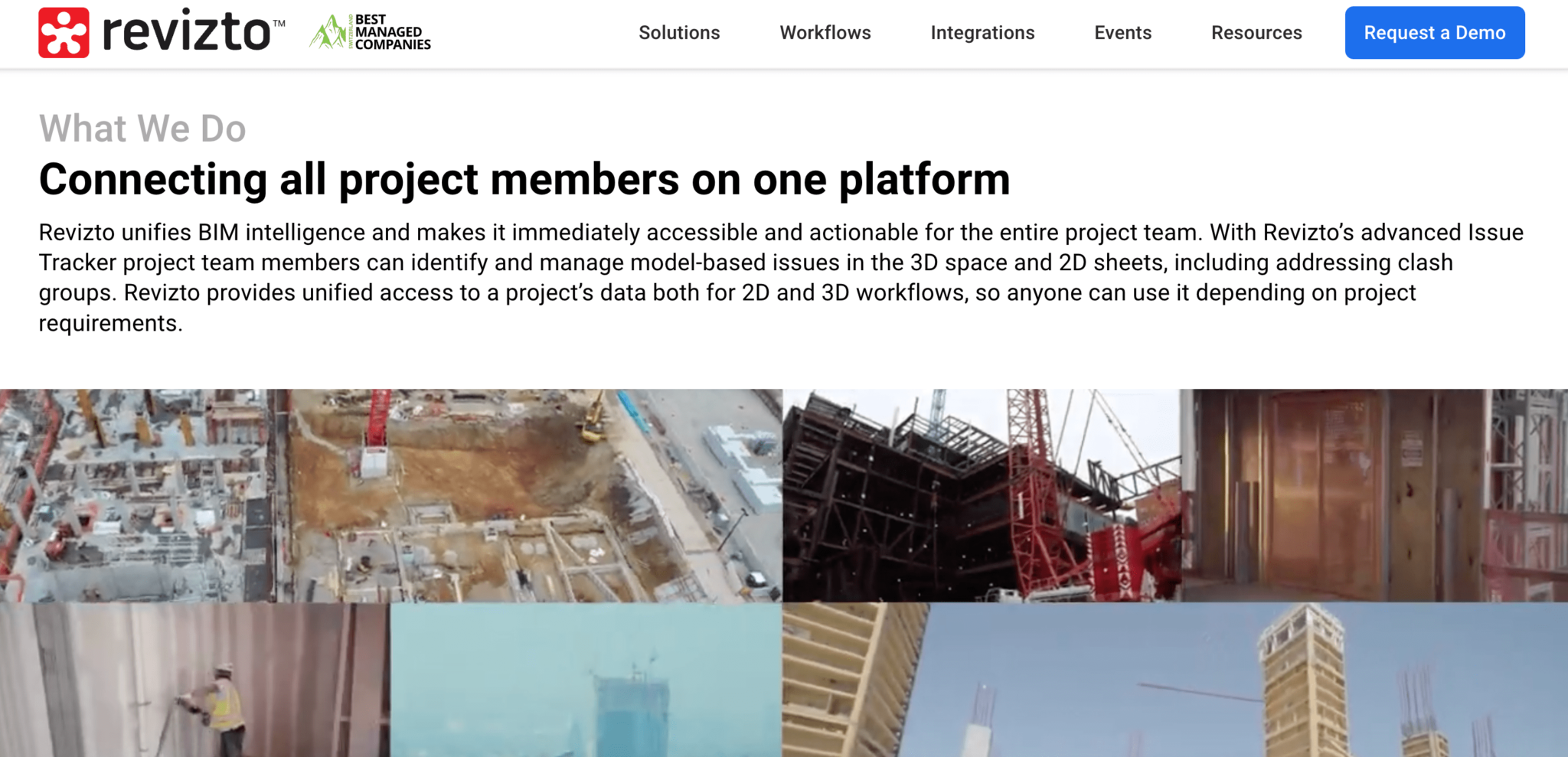The width and height of the screenshot is (1568, 757).
Task: Expand the Resources dropdown
Action: point(1256,32)
